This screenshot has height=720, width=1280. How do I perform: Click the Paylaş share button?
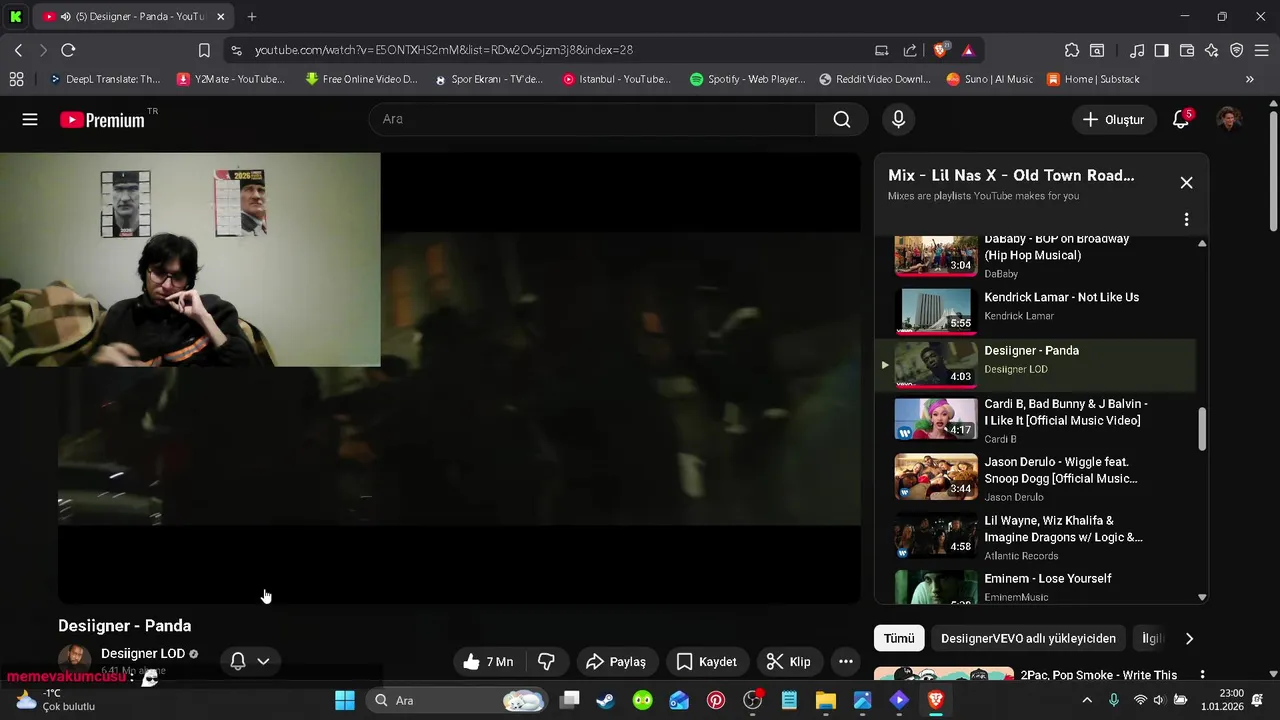tap(616, 661)
